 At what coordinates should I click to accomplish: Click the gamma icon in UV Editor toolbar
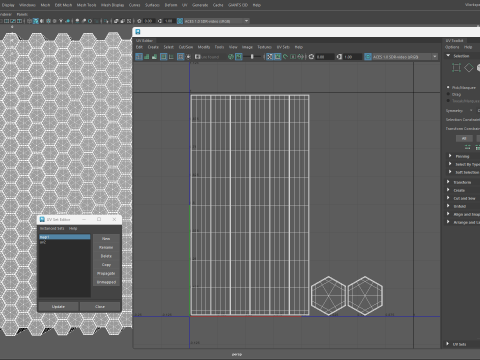click(x=339, y=57)
